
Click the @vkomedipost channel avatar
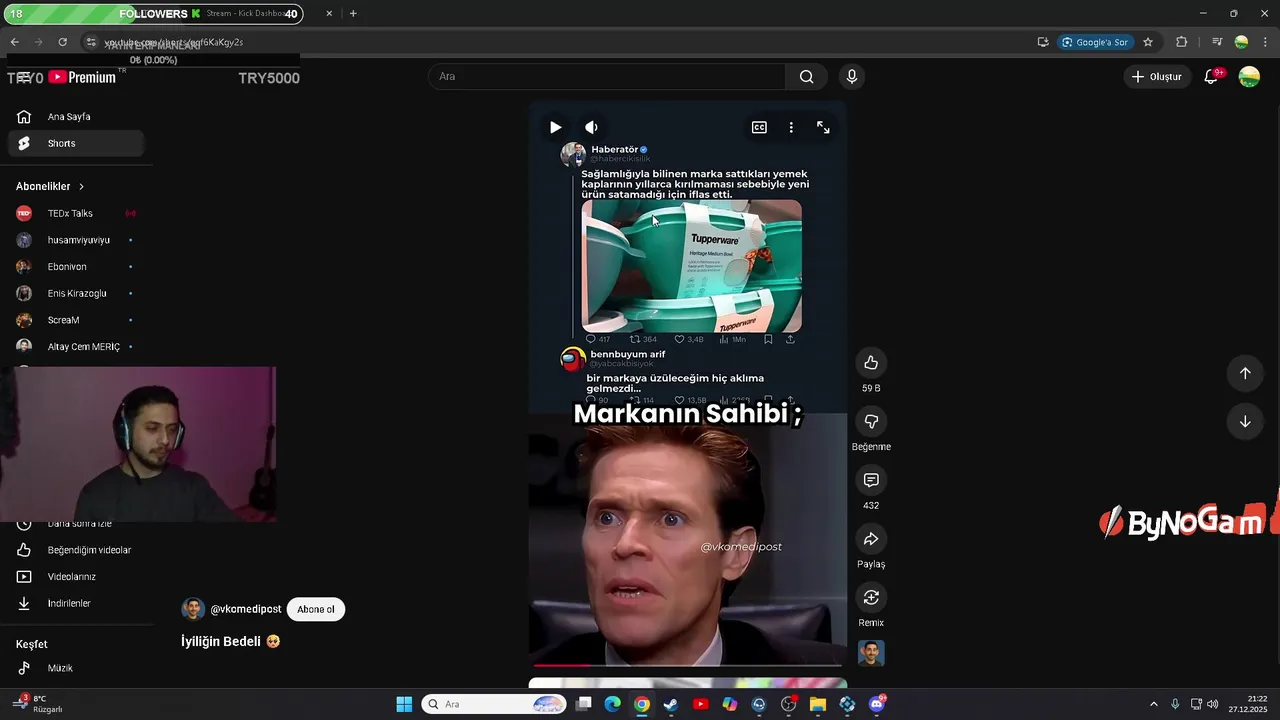point(193,609)
